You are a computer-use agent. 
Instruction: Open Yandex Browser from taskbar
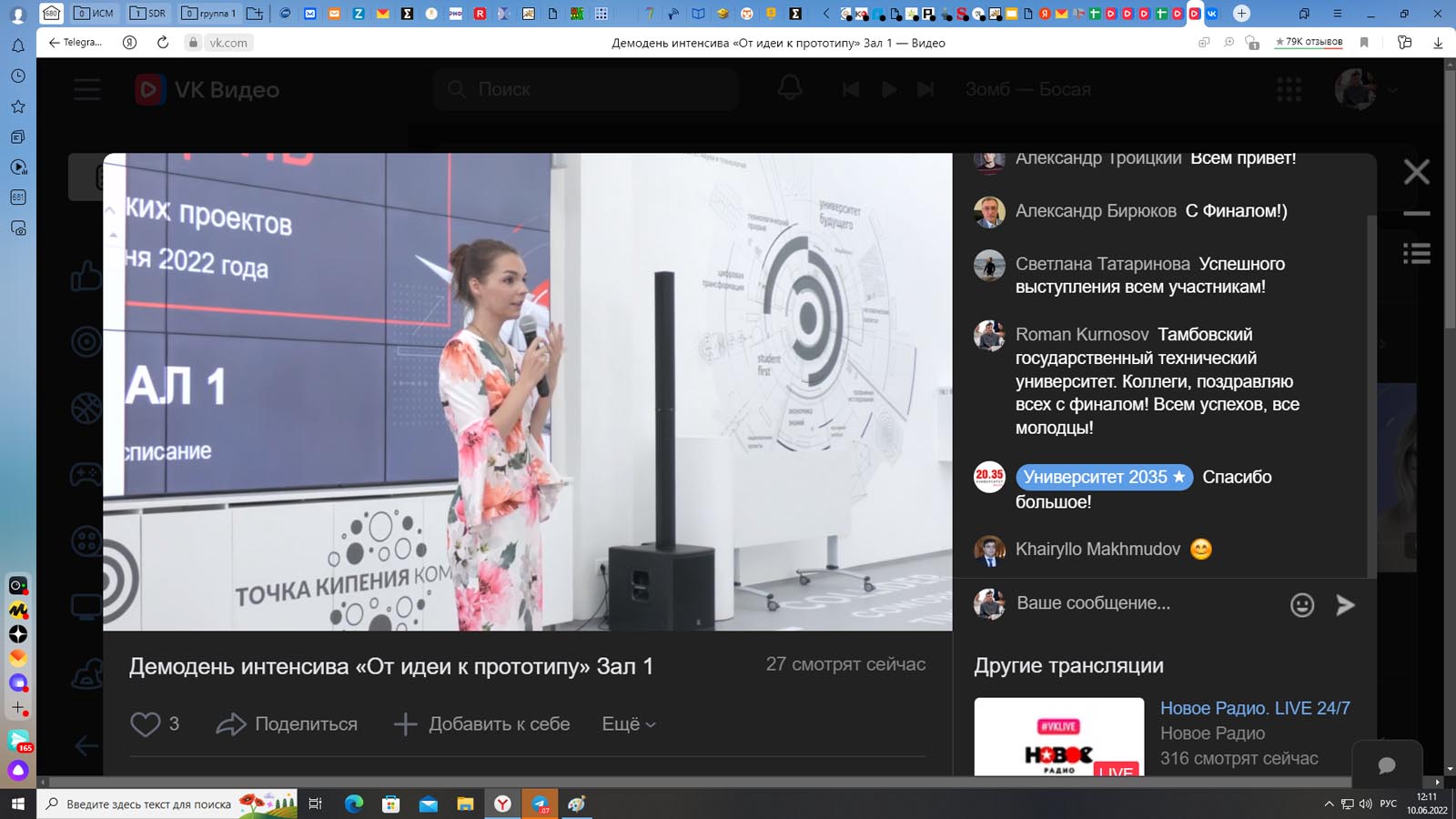[x=502, y=804]
